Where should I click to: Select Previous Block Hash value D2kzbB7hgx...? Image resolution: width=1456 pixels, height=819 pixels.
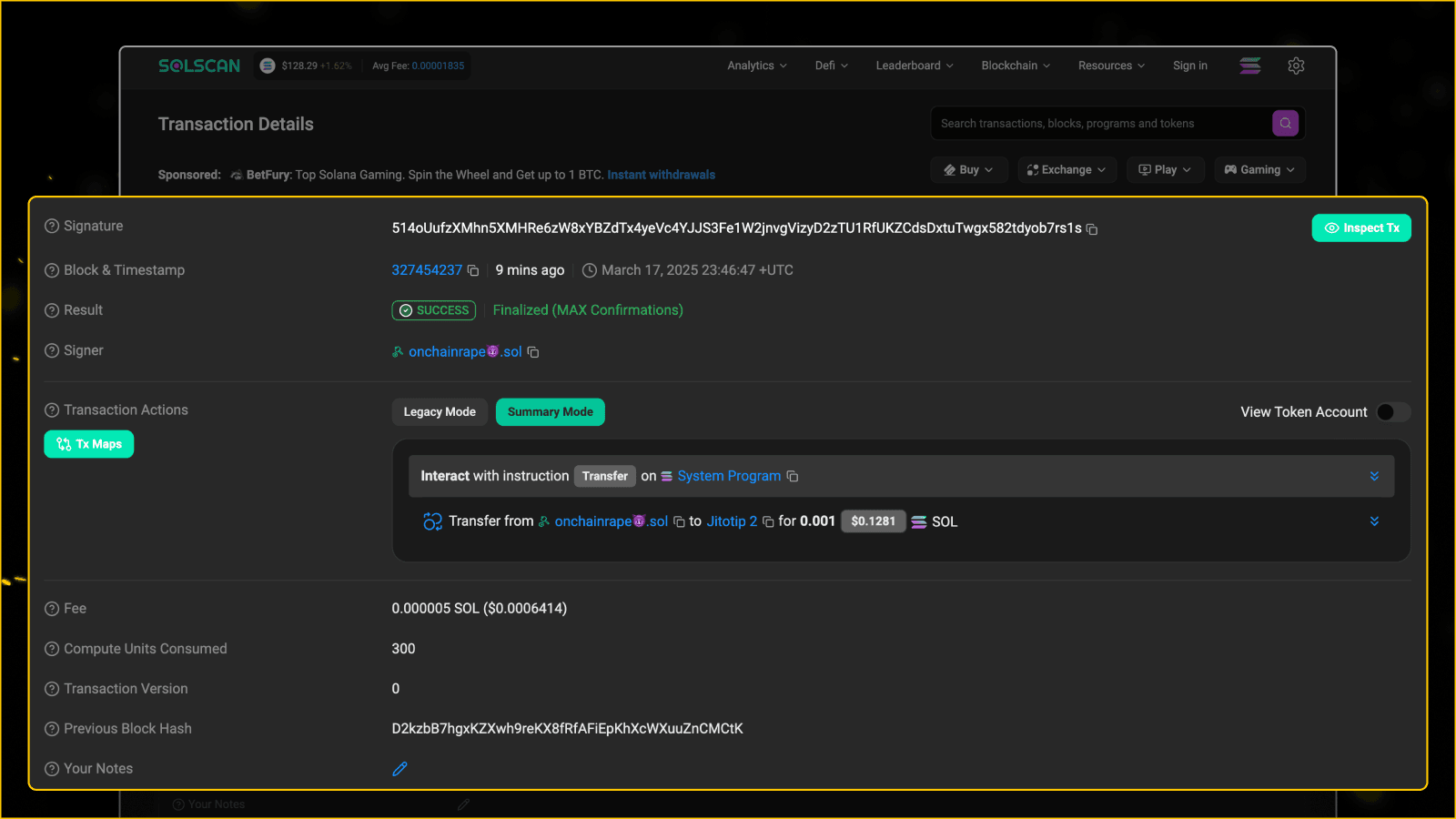tap(567, 729)
